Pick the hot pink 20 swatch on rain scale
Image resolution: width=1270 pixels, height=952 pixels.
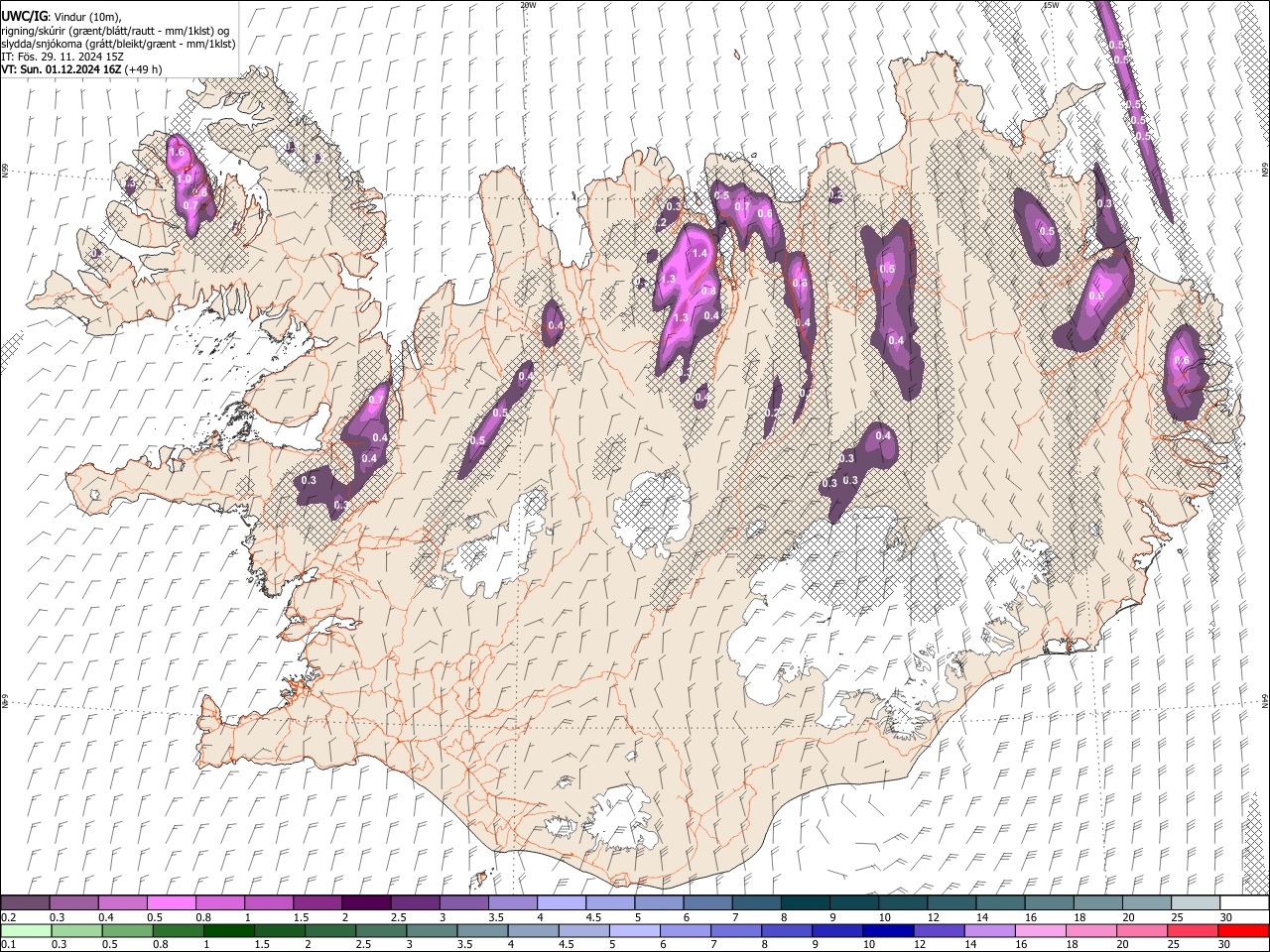(x=1143, y=930)
